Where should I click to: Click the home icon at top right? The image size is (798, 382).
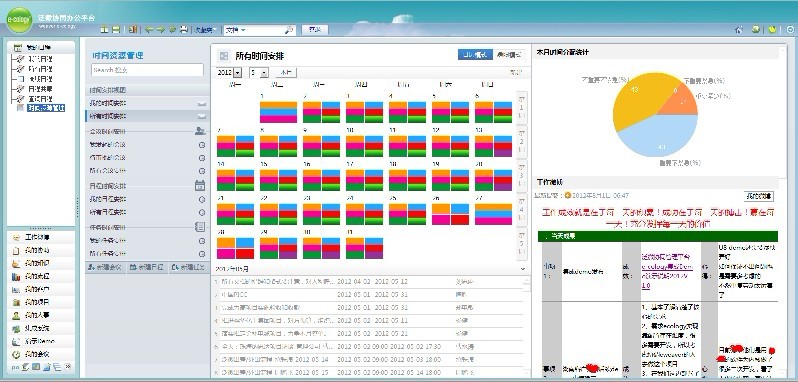pyautogui.click(x=738, y=30)
